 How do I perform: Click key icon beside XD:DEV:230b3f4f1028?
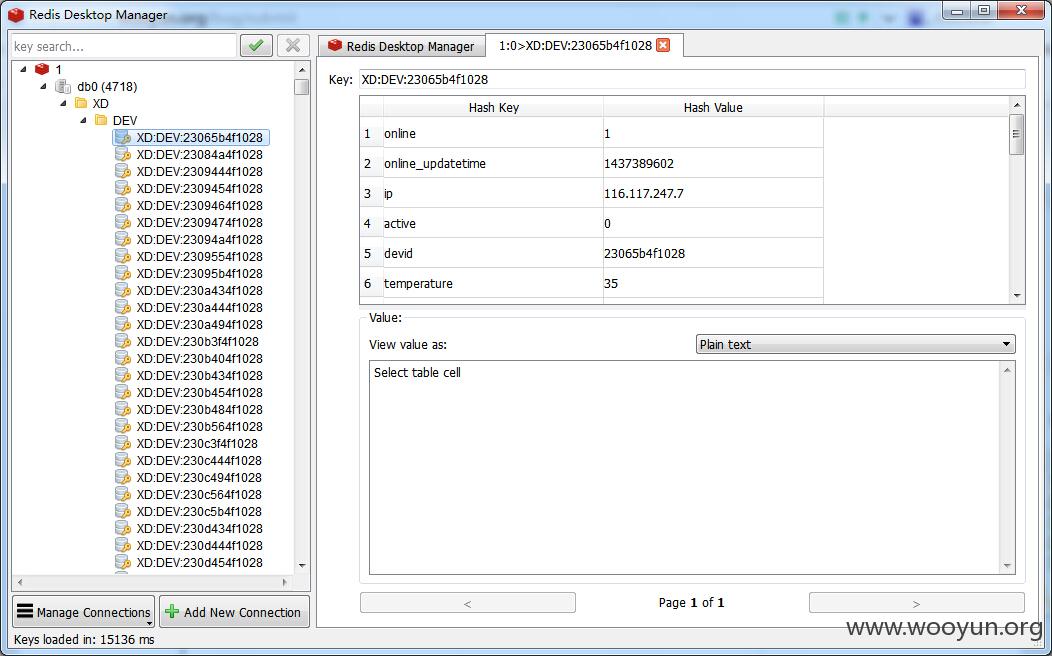pyautogui.click(x=123, y=341)
